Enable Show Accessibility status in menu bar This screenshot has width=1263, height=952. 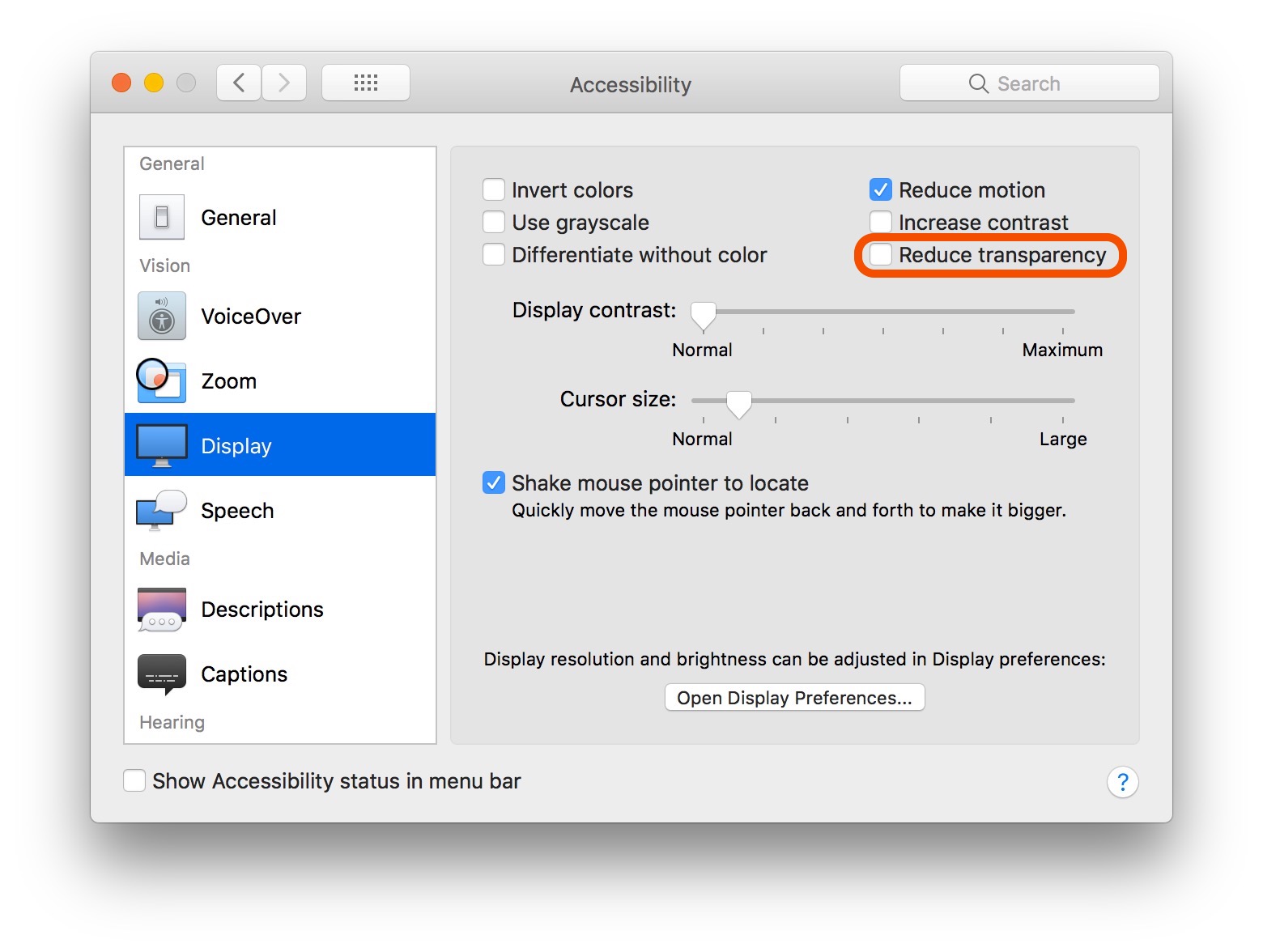(x=134, y=781)
